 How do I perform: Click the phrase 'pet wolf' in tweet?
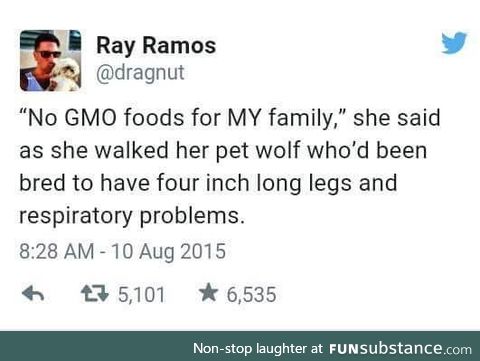pos(257,151)
